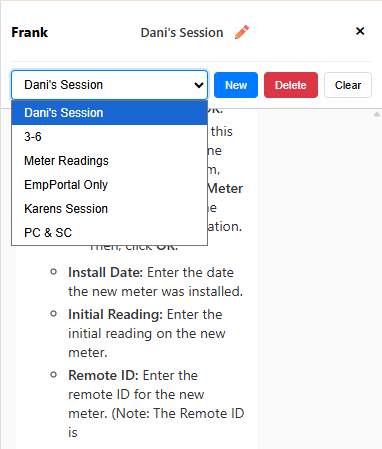Select Dani's Session in the dropdown list

pyautogui.click(x=110, y=113)
